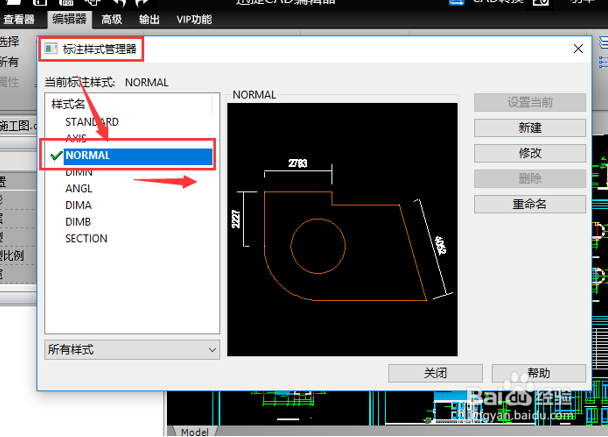
Task: Select the SECTION style
Action: pyautogui.click(x=86, y=238)
